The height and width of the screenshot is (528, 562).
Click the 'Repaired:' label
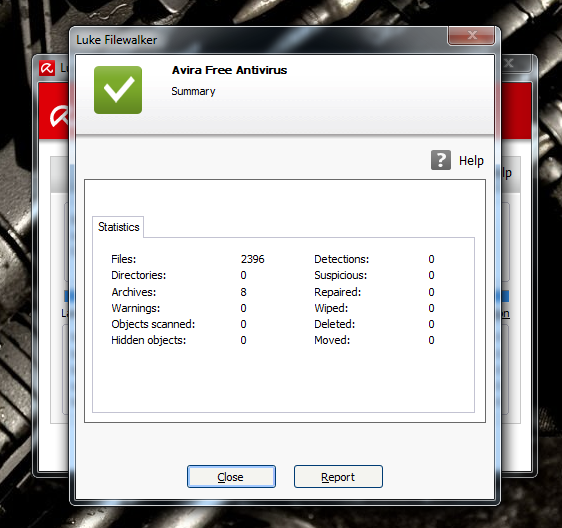[x=338, y=292]
